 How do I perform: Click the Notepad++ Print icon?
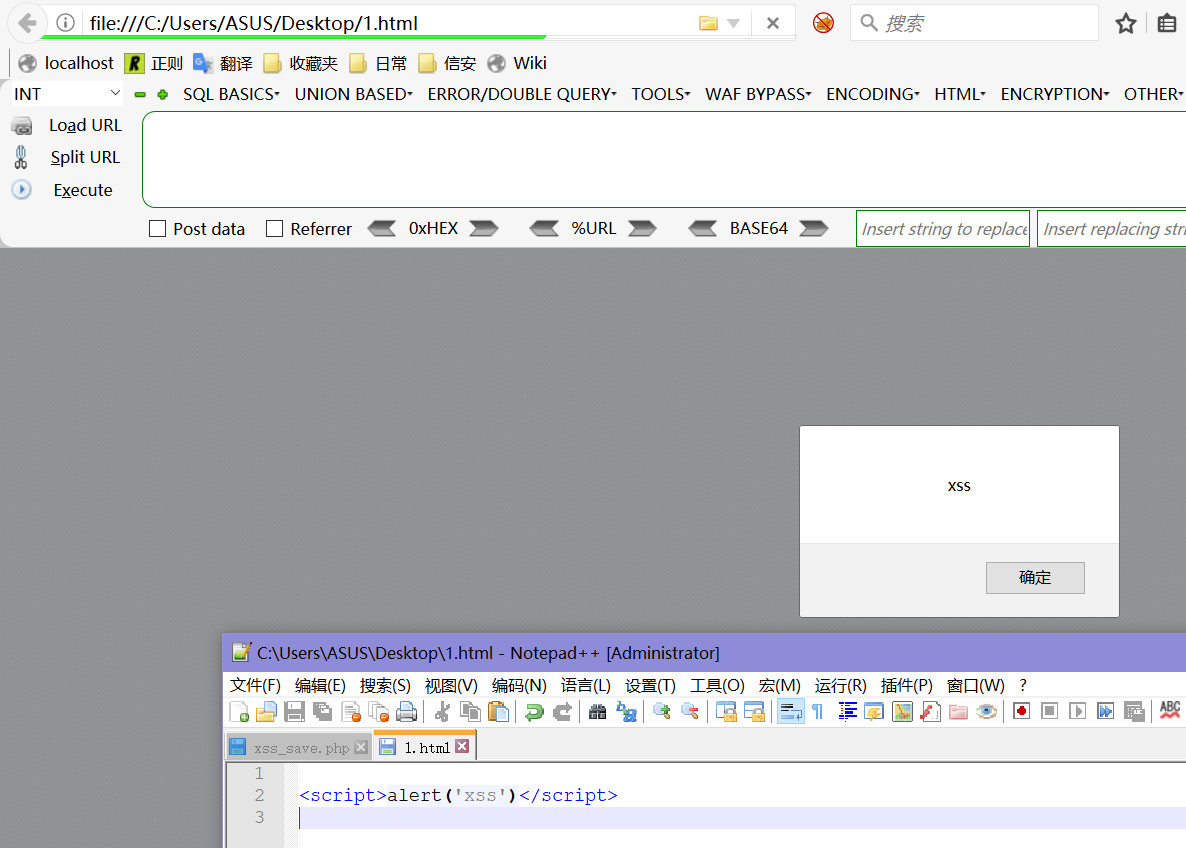click(x=406, y=712)
